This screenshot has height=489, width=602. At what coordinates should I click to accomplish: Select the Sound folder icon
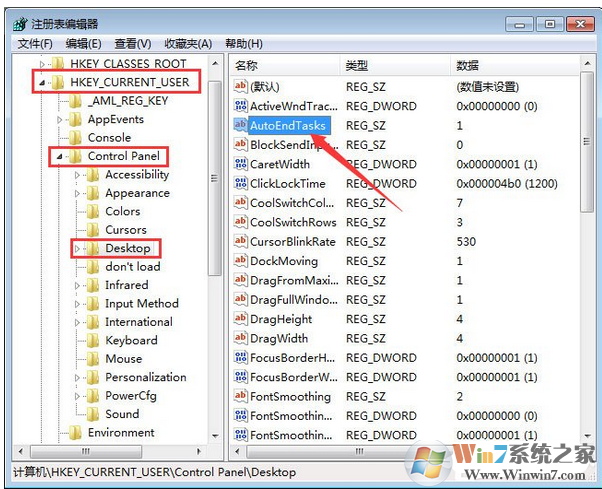tap(93, 414)
